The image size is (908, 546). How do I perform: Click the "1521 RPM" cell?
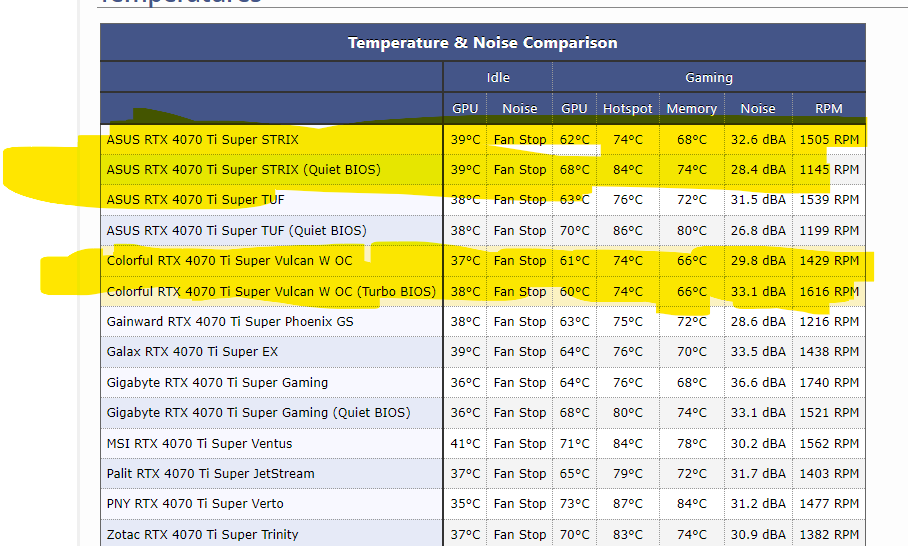pos(829,412)
